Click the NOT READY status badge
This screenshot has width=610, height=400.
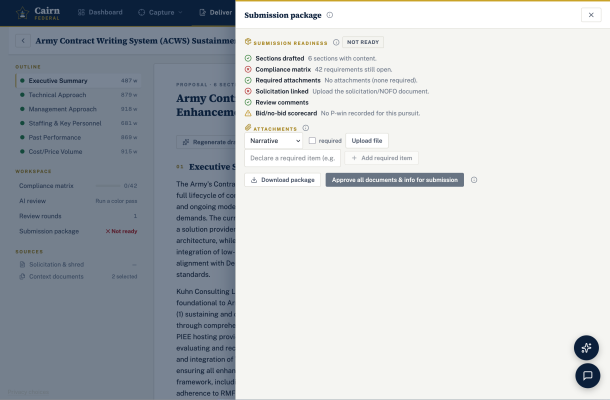[363, 42]
